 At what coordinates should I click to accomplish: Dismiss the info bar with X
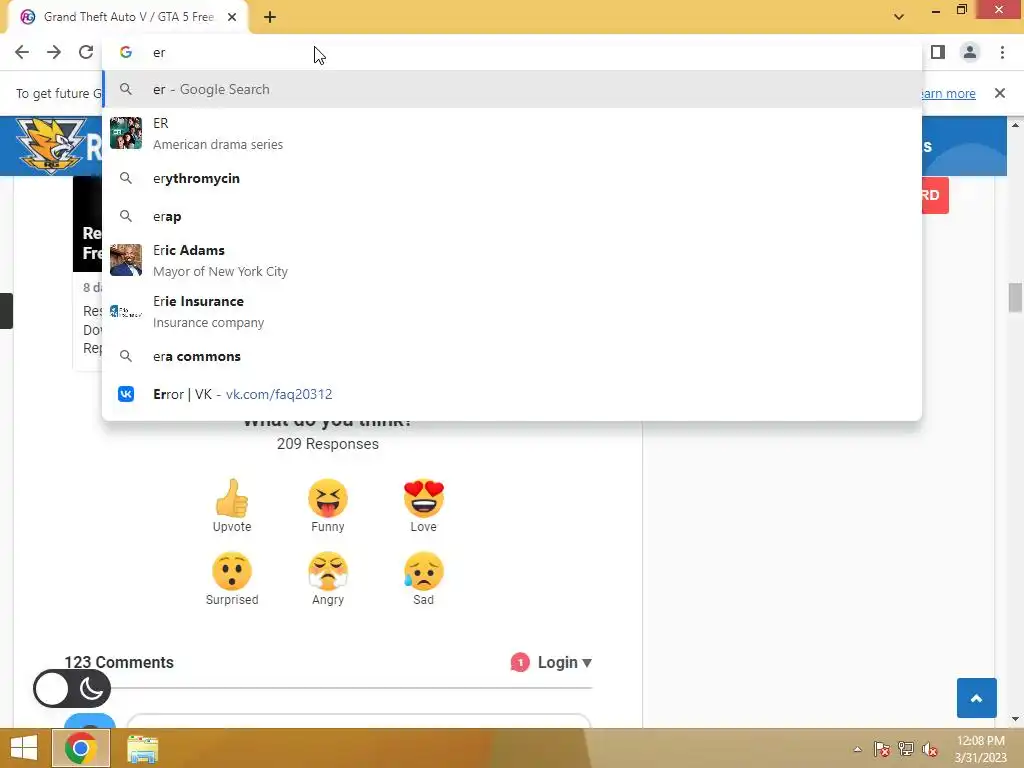pos(1000,93)
